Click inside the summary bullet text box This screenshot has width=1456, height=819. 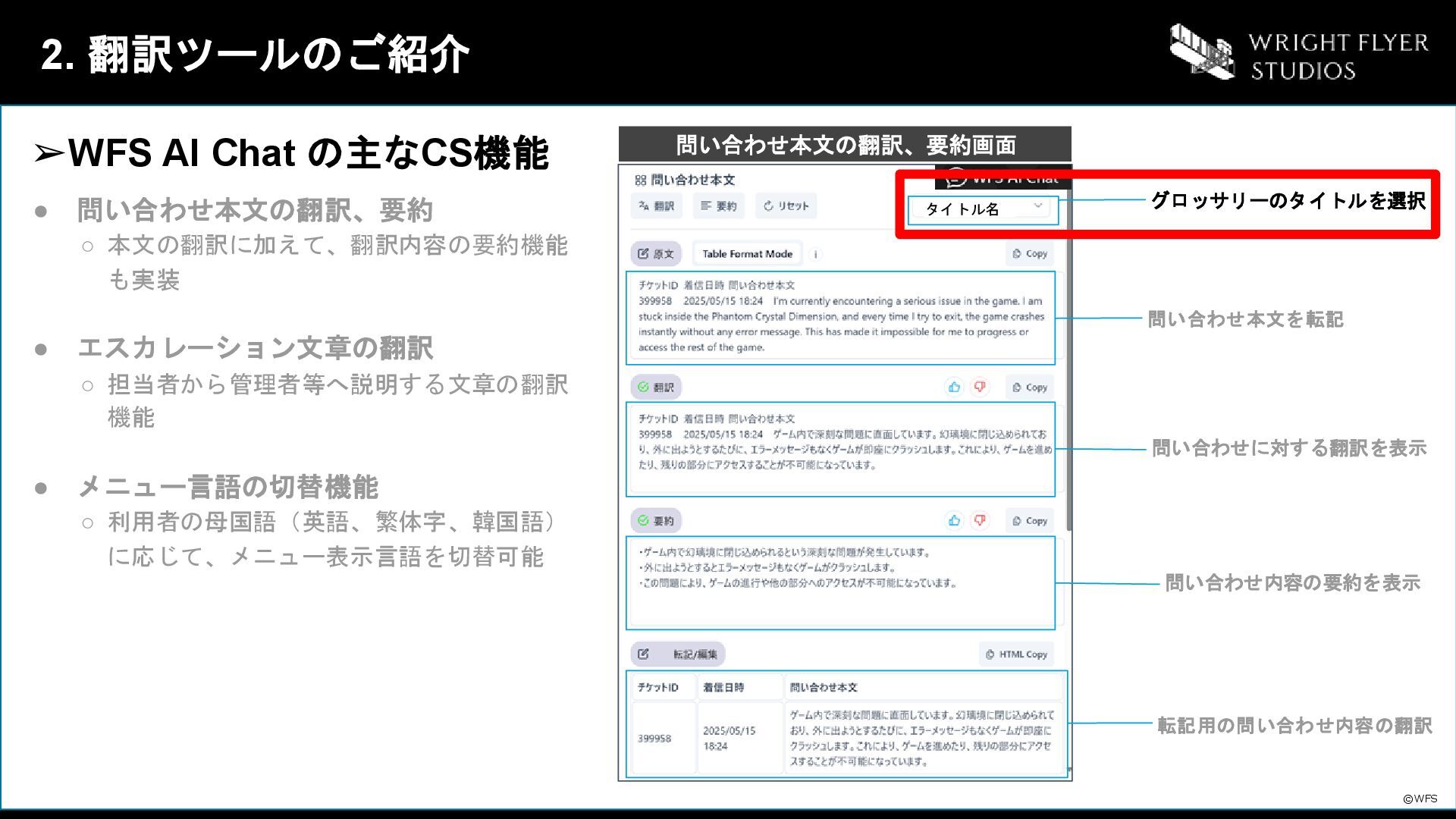(x=840, y=583)
